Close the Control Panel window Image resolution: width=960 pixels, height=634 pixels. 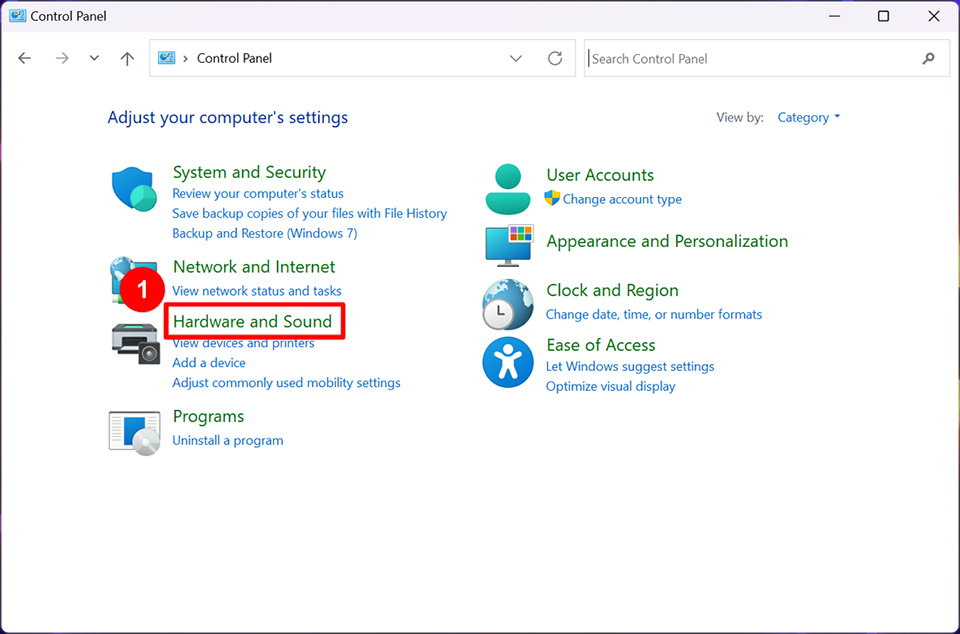[934, 16]
